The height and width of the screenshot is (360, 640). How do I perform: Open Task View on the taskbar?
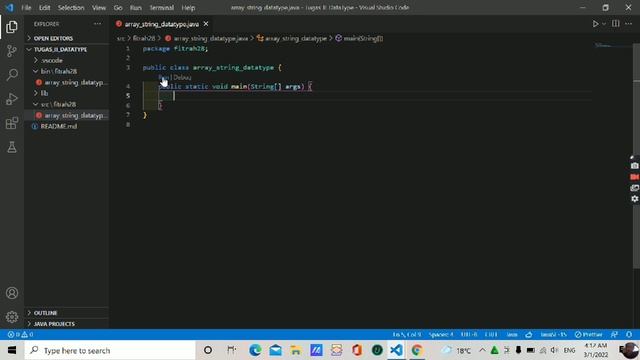[x=231, y=350]
